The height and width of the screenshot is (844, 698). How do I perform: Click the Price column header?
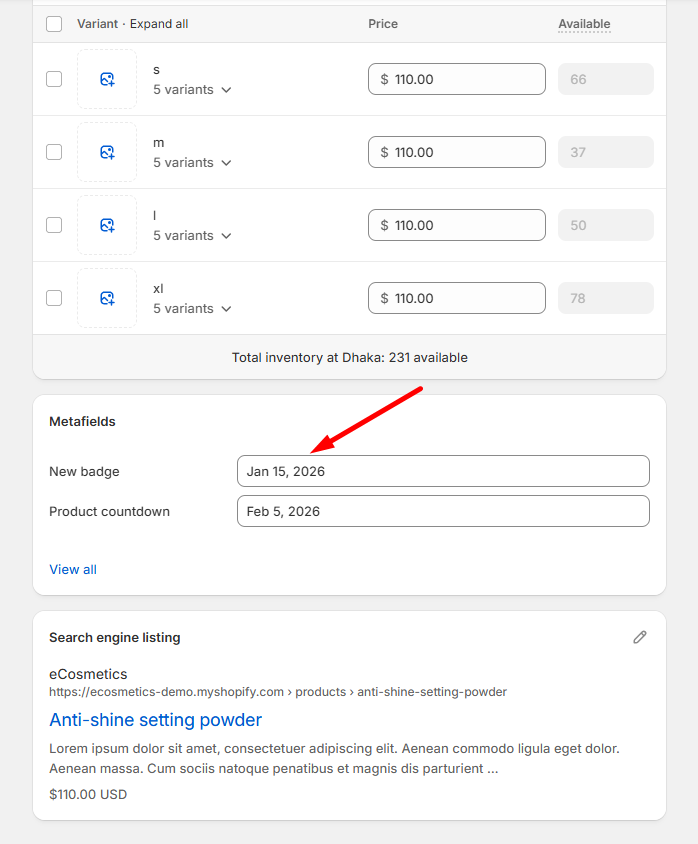pyautogui.click(x=383, y=24)
